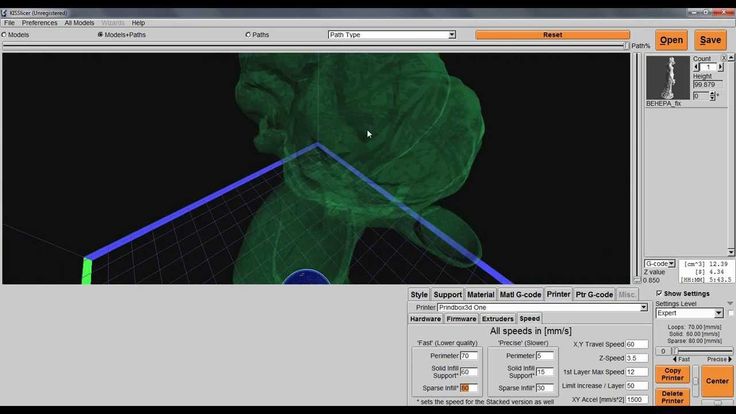Decrease model count with left arrow
This screenshot has width=736, height=414.
point(696,68)
